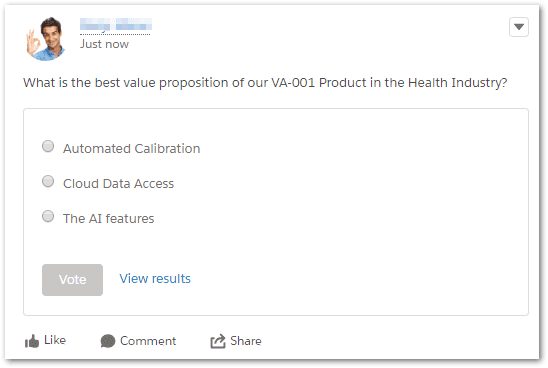Image resolution: width=548 pixels, height=368 pixels.
Task: Click the Share arrow icon
Action: click(218, 341)
